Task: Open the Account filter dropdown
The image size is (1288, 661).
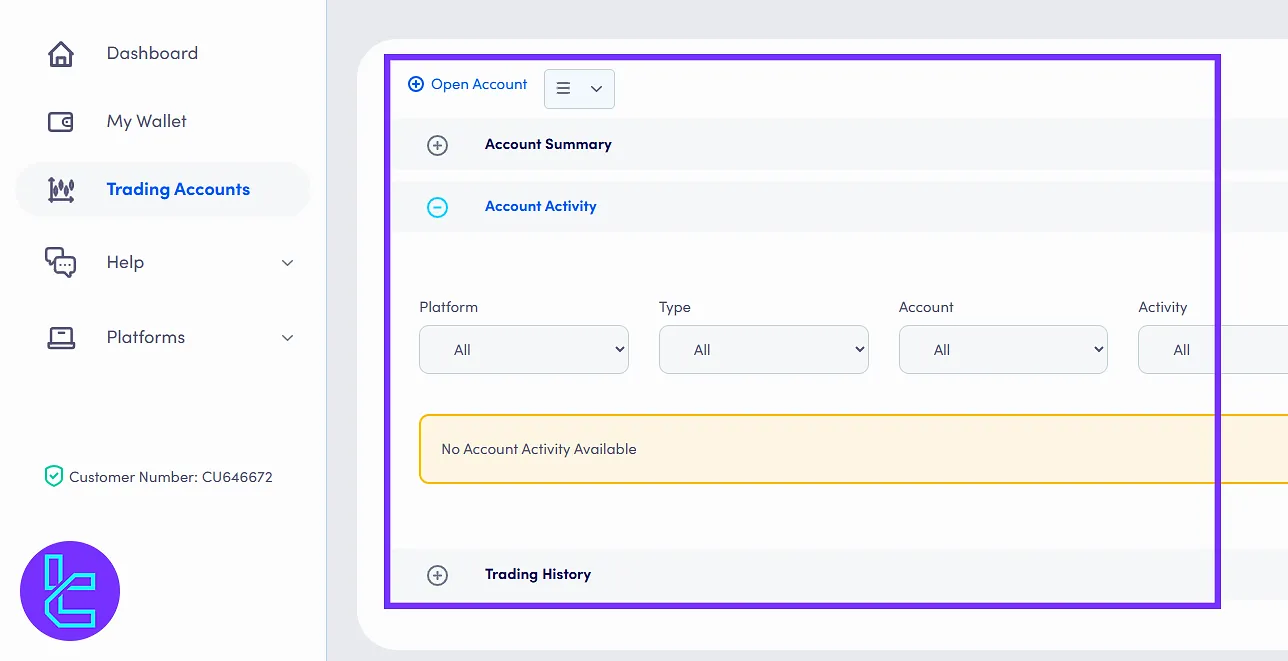Action: tap(1002, 350)
